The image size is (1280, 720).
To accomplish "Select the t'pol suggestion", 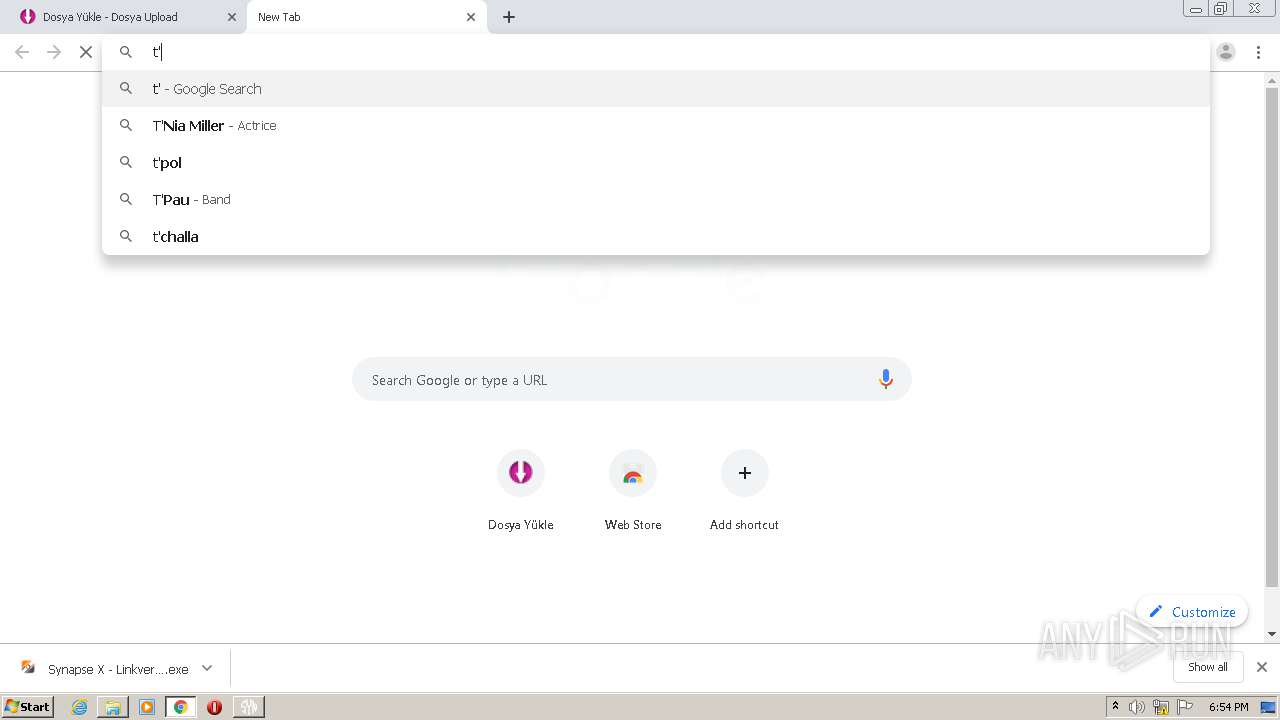I will pos(656,162).
